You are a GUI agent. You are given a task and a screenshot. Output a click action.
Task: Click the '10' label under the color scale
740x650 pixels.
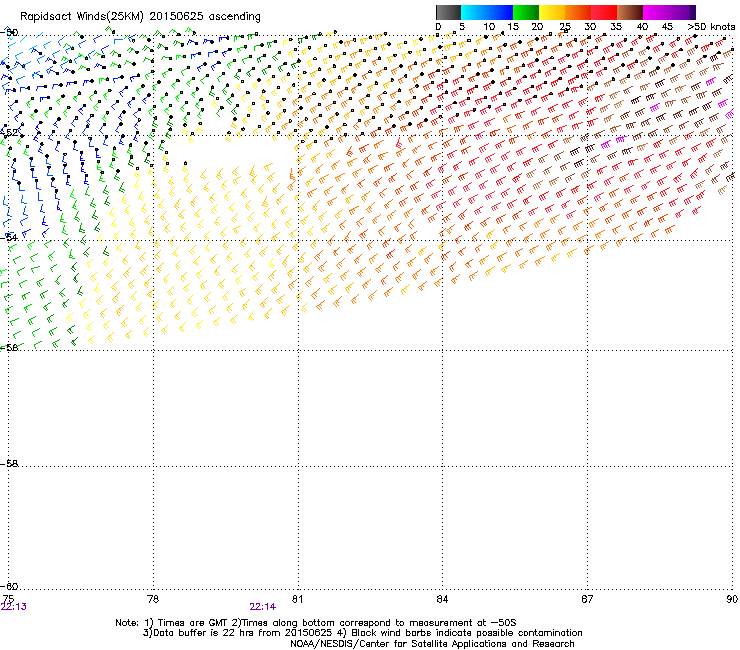pyautogui.click(x=489, y=27)
